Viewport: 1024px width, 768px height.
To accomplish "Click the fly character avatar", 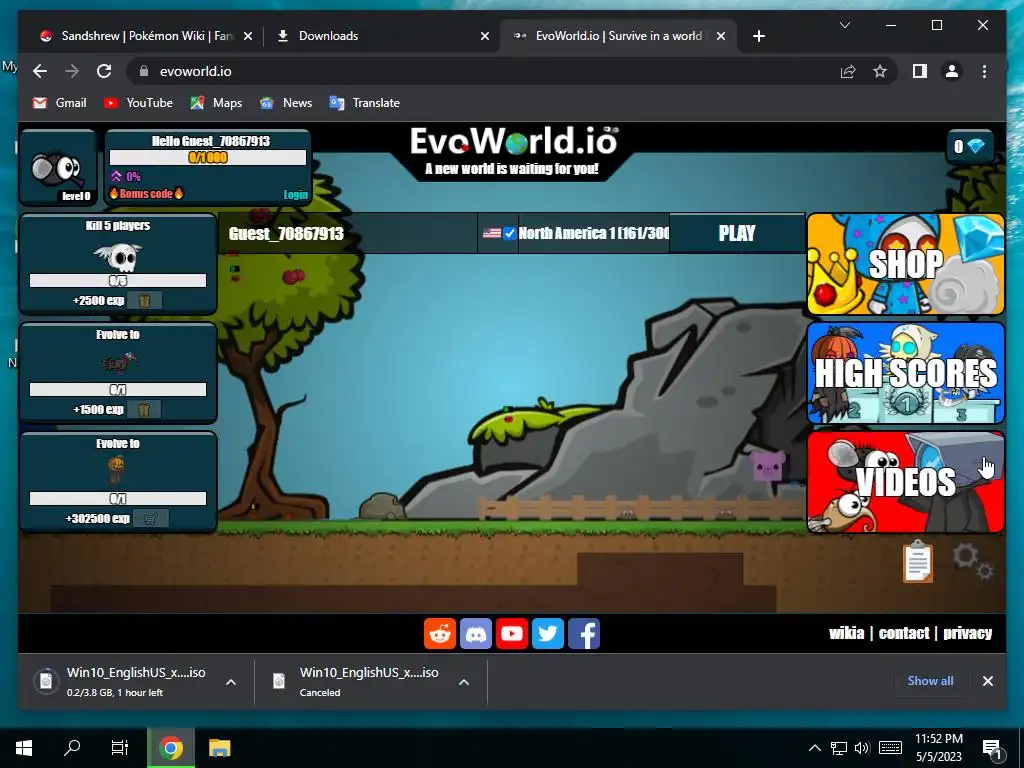I will click(x=57, y=168).
